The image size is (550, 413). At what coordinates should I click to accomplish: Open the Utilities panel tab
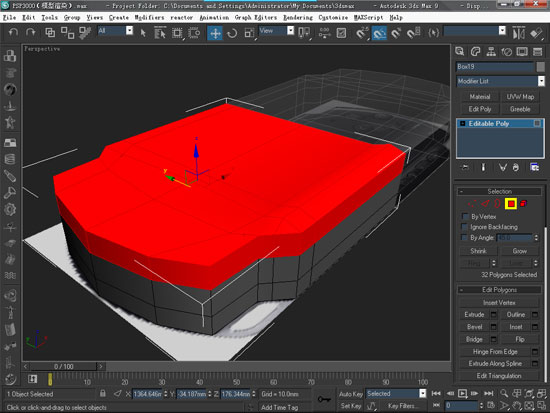(x=537, y=52)
